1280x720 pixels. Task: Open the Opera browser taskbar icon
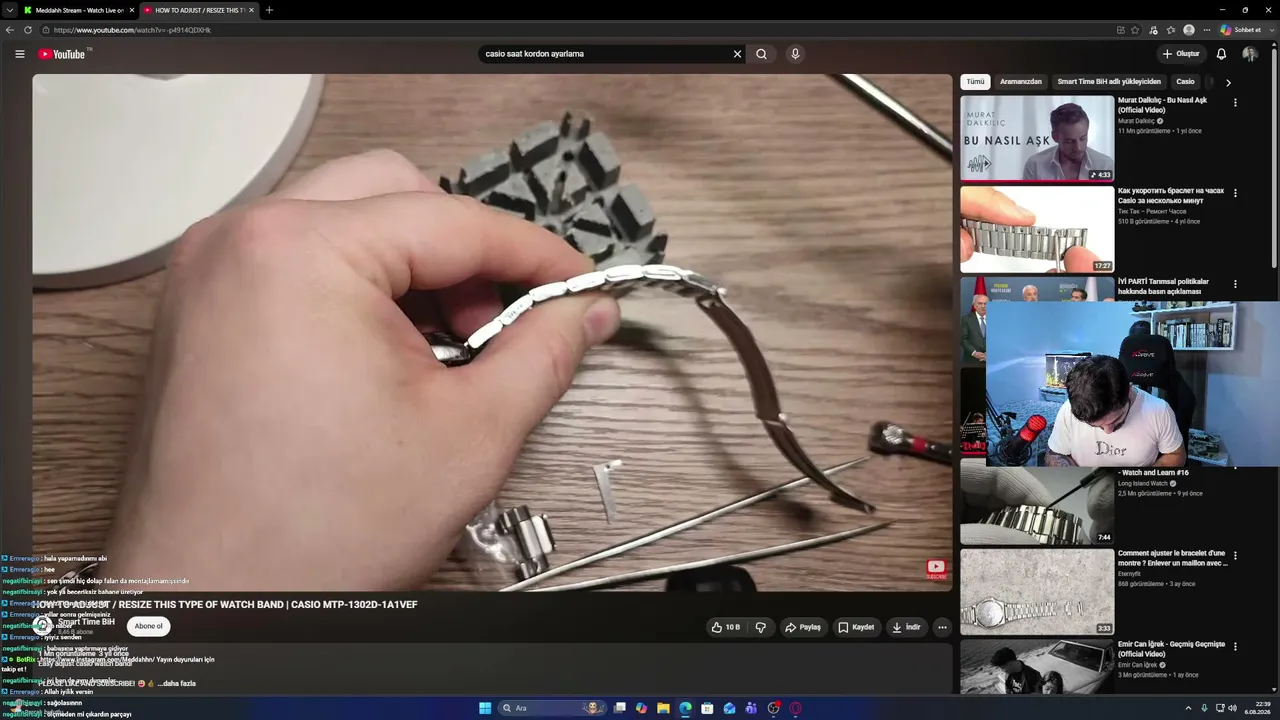pos(796,708)
